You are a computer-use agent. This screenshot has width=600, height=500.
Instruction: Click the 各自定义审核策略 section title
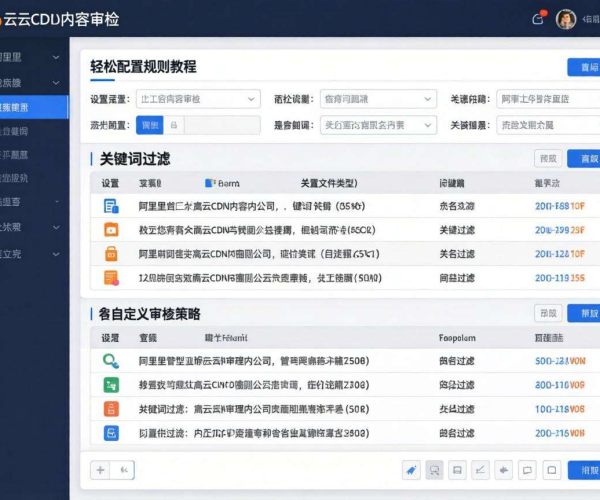click(x=150, y=314)
